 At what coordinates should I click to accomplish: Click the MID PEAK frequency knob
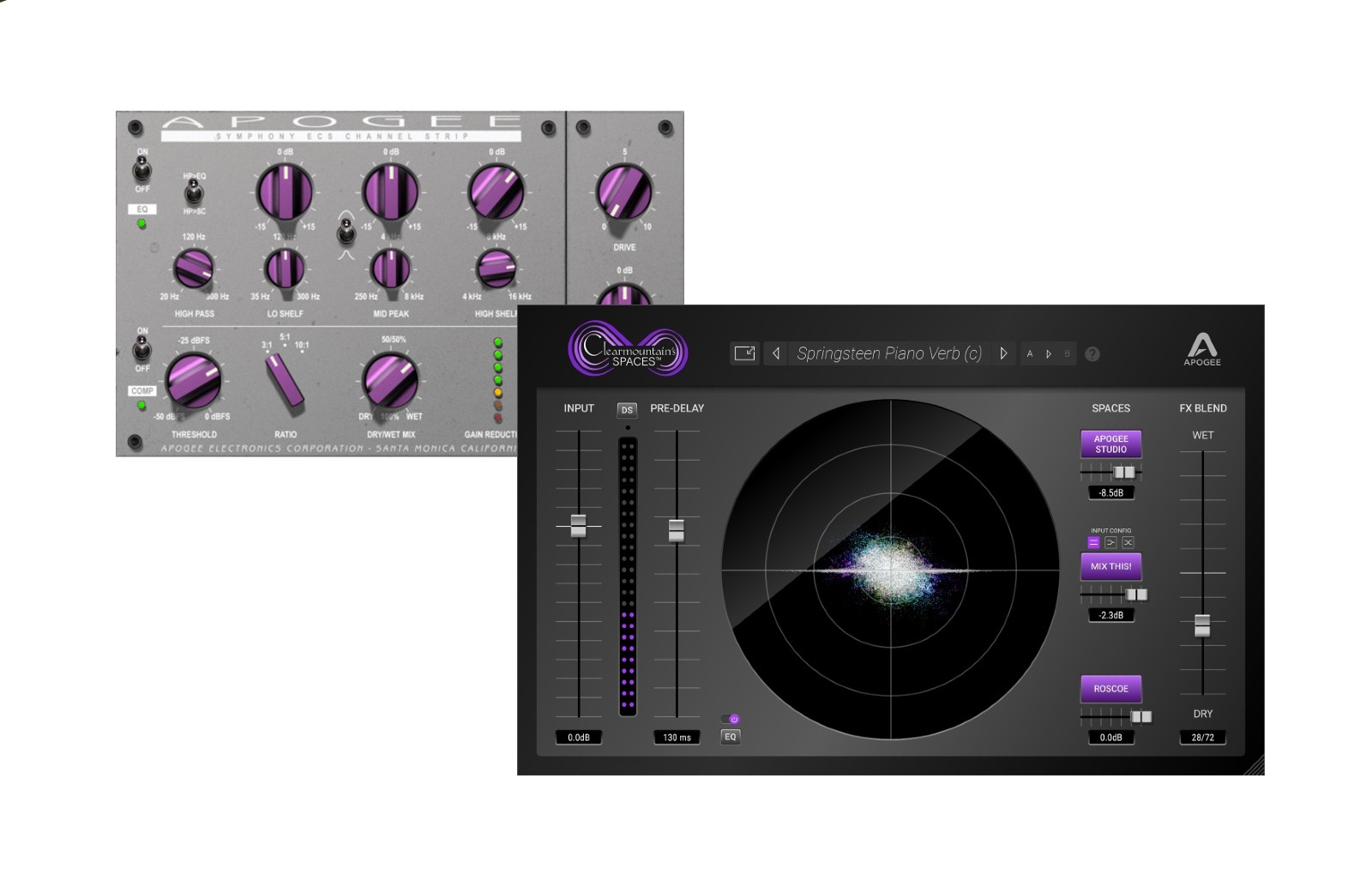pos(391,269)
